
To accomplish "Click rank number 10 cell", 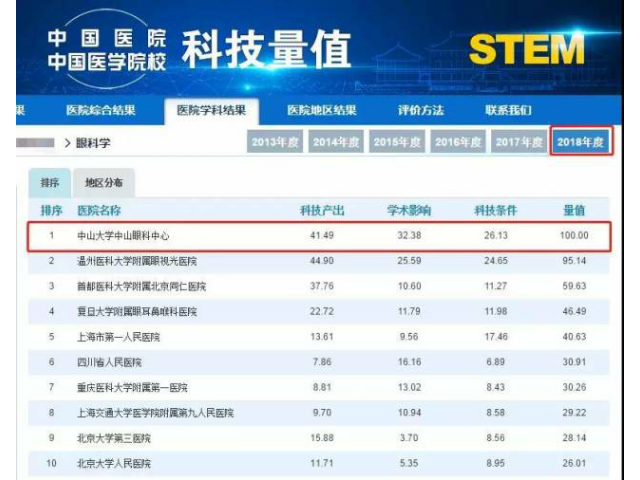I will pos(51,463).
